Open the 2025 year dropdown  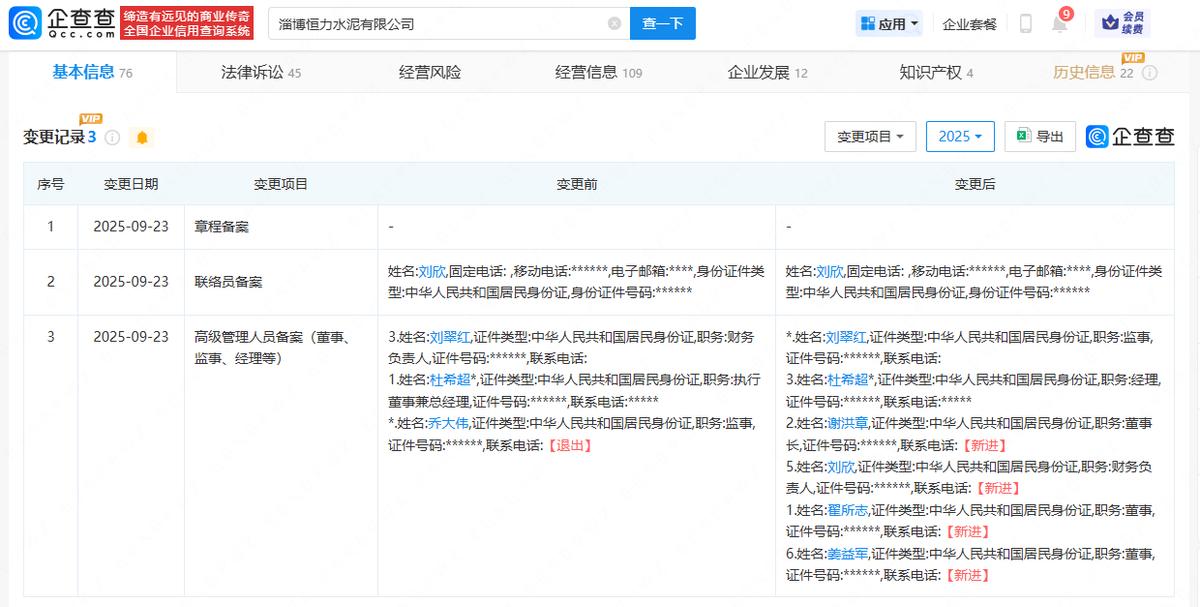point(960,136)
